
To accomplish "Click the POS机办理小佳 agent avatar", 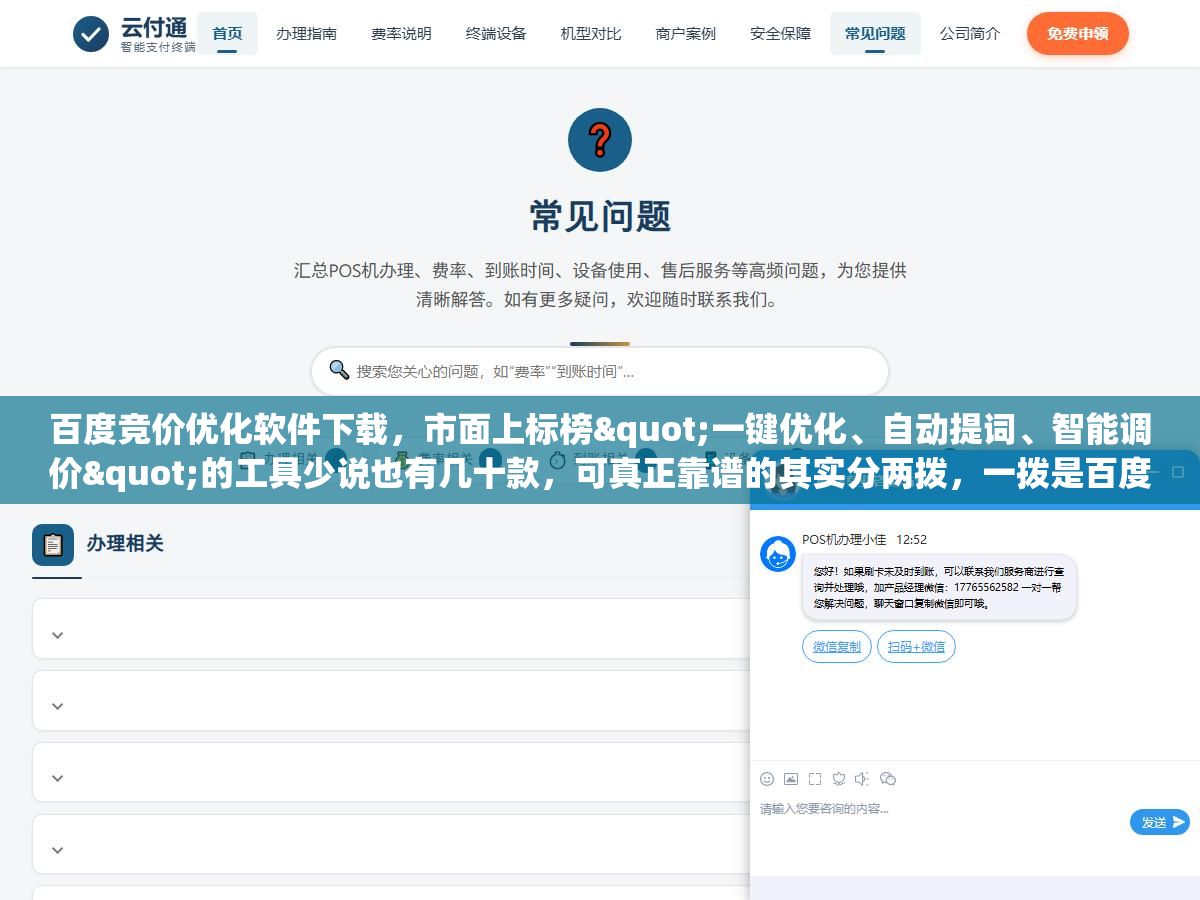I will point(778,554).
